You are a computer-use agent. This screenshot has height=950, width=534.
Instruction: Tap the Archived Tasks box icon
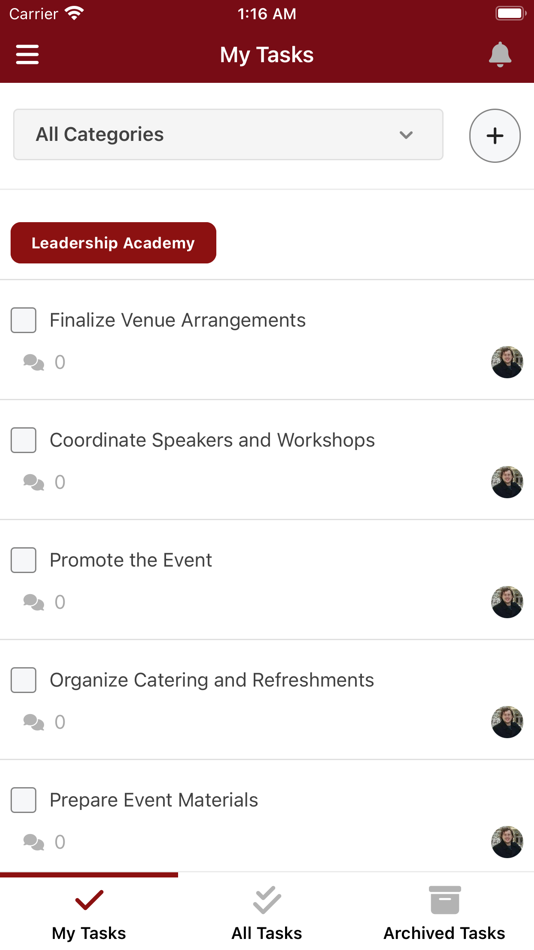[x=445, y=900]
